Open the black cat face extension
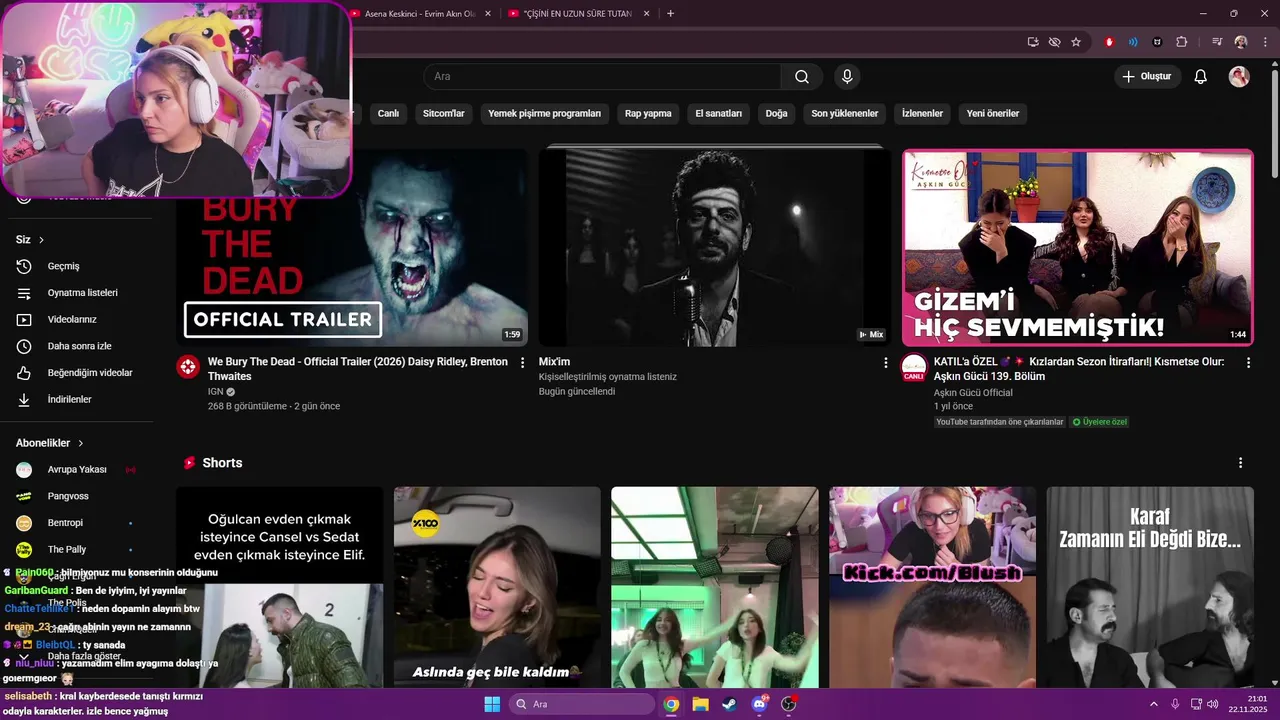 (x=1157, y=42)
